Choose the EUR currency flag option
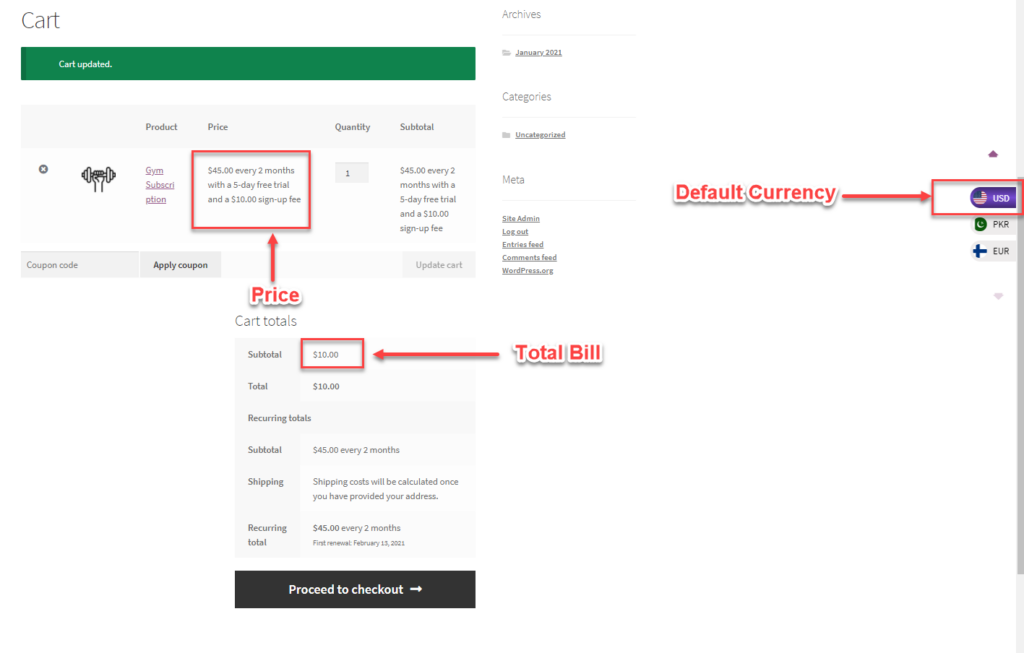 (x=993, y=251)
